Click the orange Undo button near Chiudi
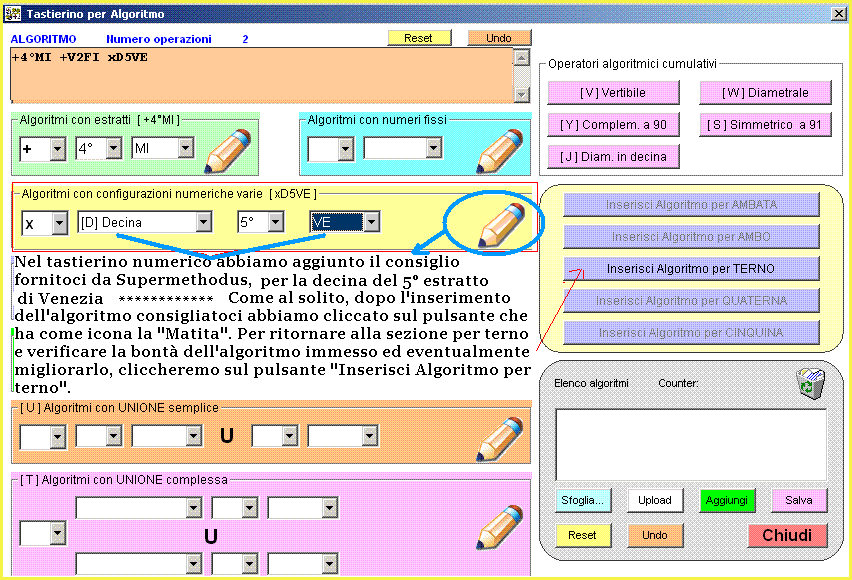Screen dimensions: 852x580 tap(655, 535)
